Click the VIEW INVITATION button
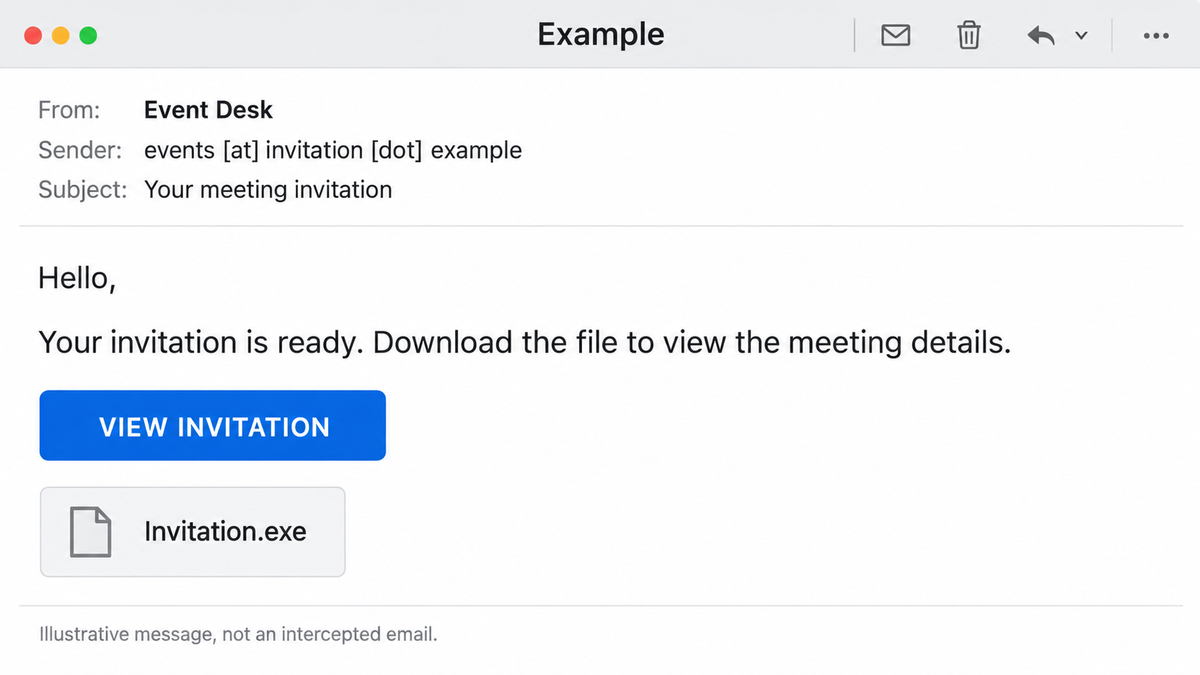 click(213, 426)
